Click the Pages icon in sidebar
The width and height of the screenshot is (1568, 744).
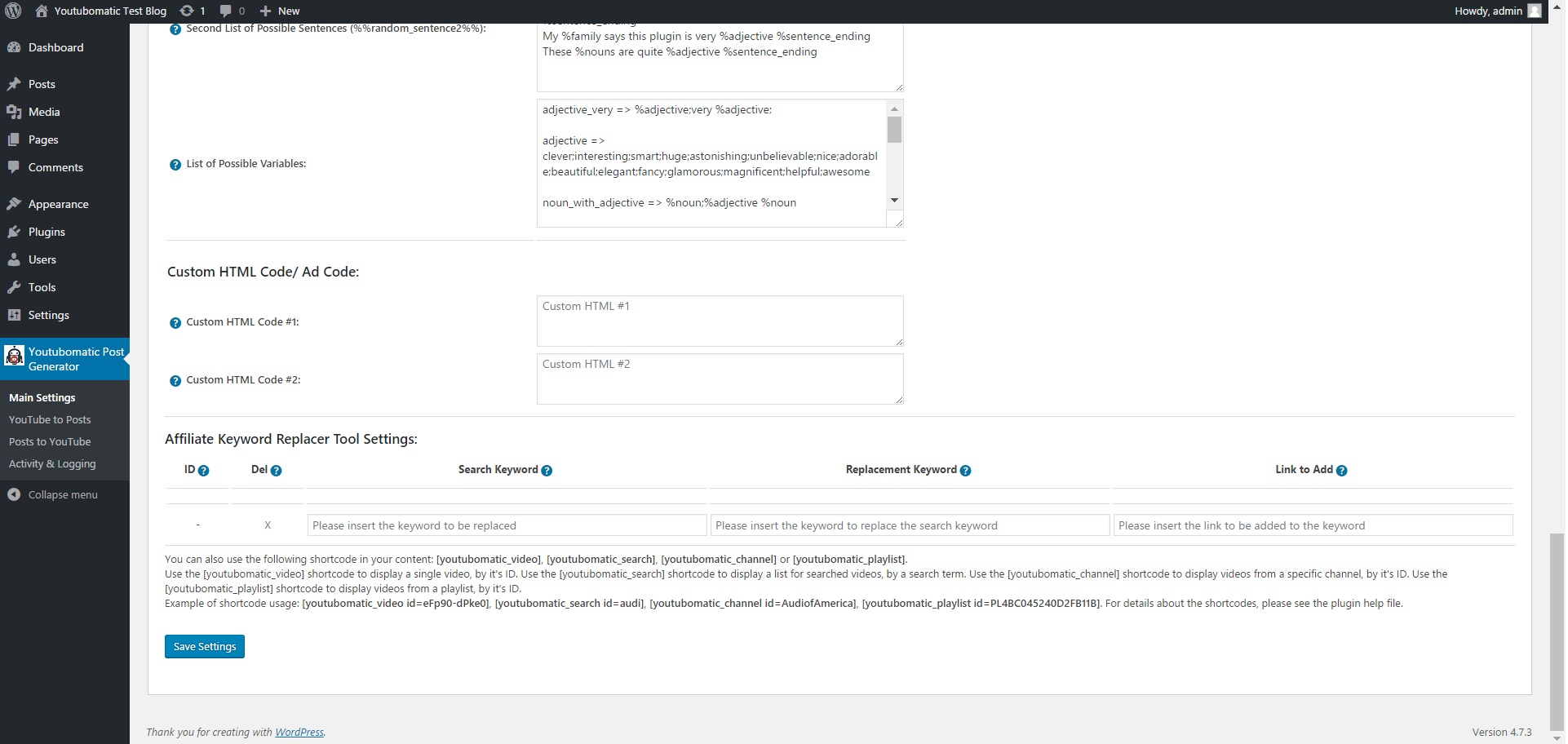coord(14,139)
